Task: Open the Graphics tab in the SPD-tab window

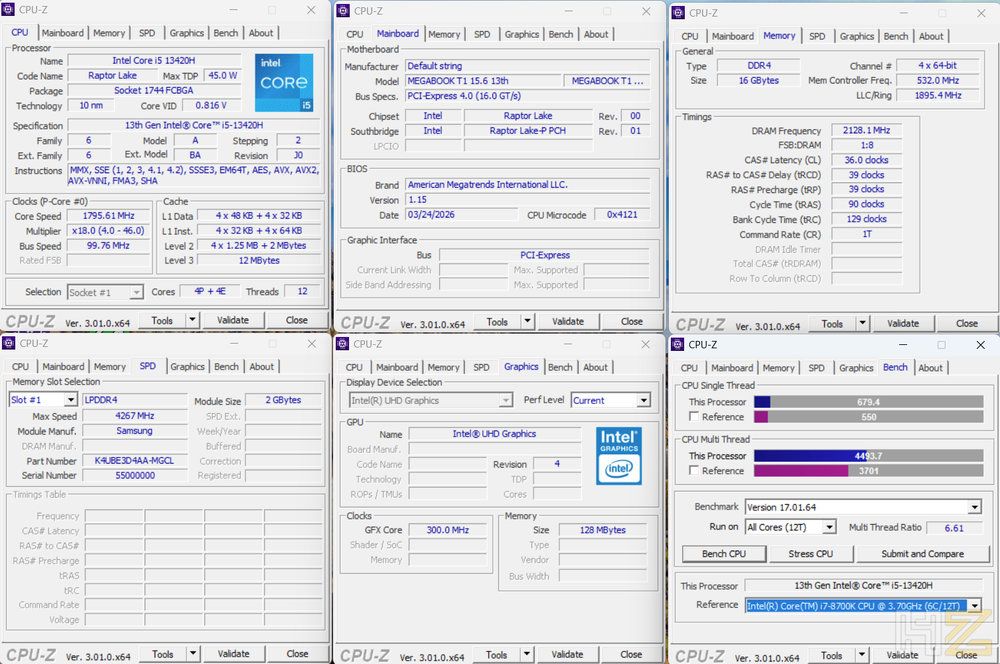Action: 187,366
